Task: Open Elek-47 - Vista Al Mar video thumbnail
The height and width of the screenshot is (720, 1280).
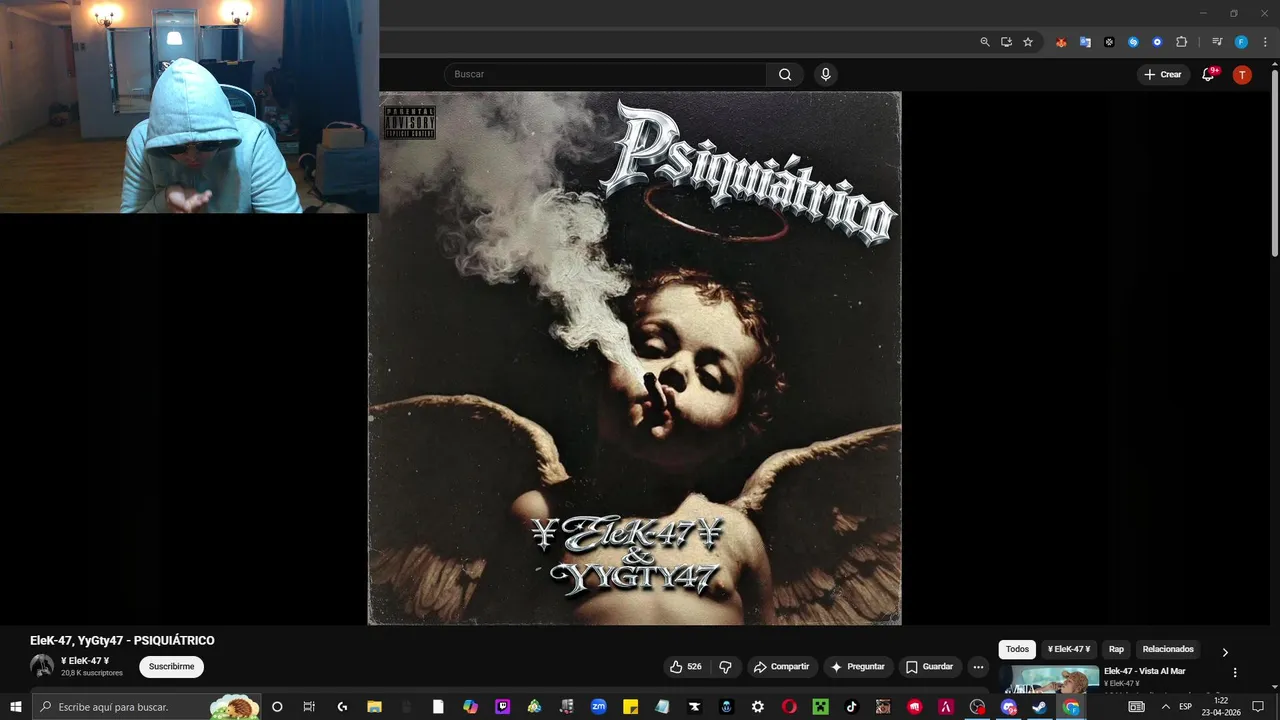Action: (x=1049, y=679)
